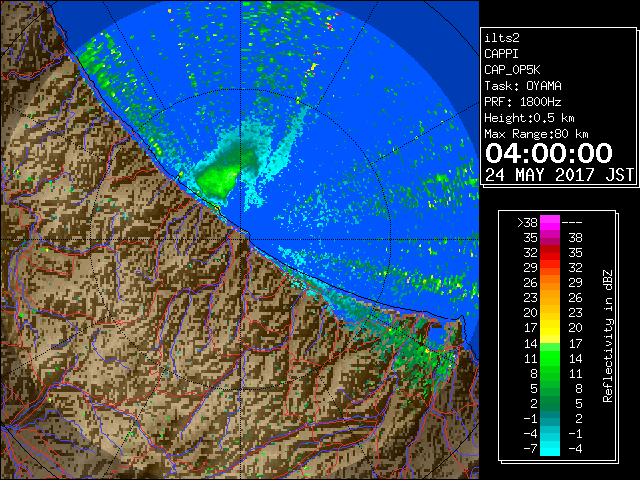Viewport: 640px width, 480px height.
Task: Select the 'Task: OYAMA' line
Action: point(523,86)
